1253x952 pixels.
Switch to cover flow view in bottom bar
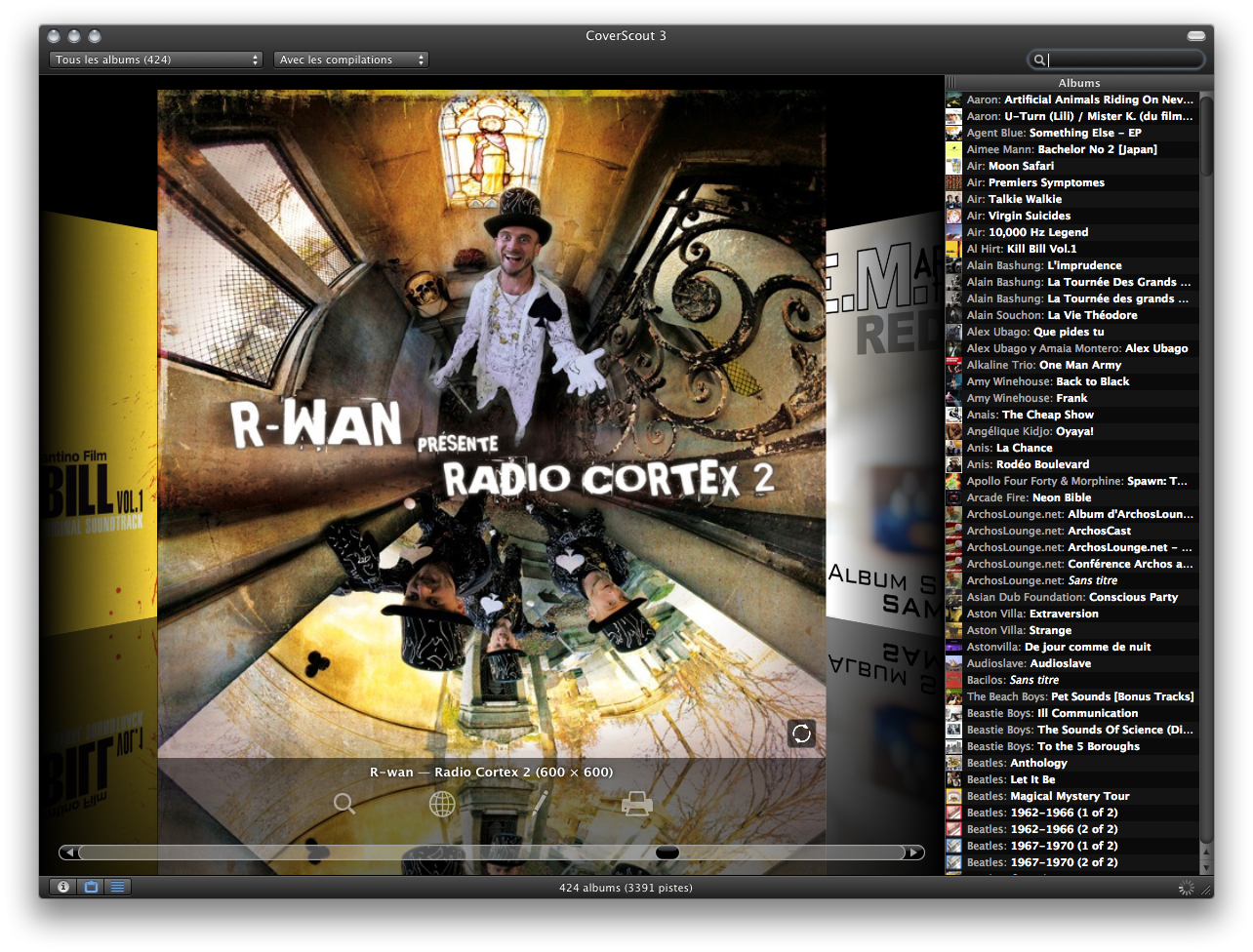(91, 887)
